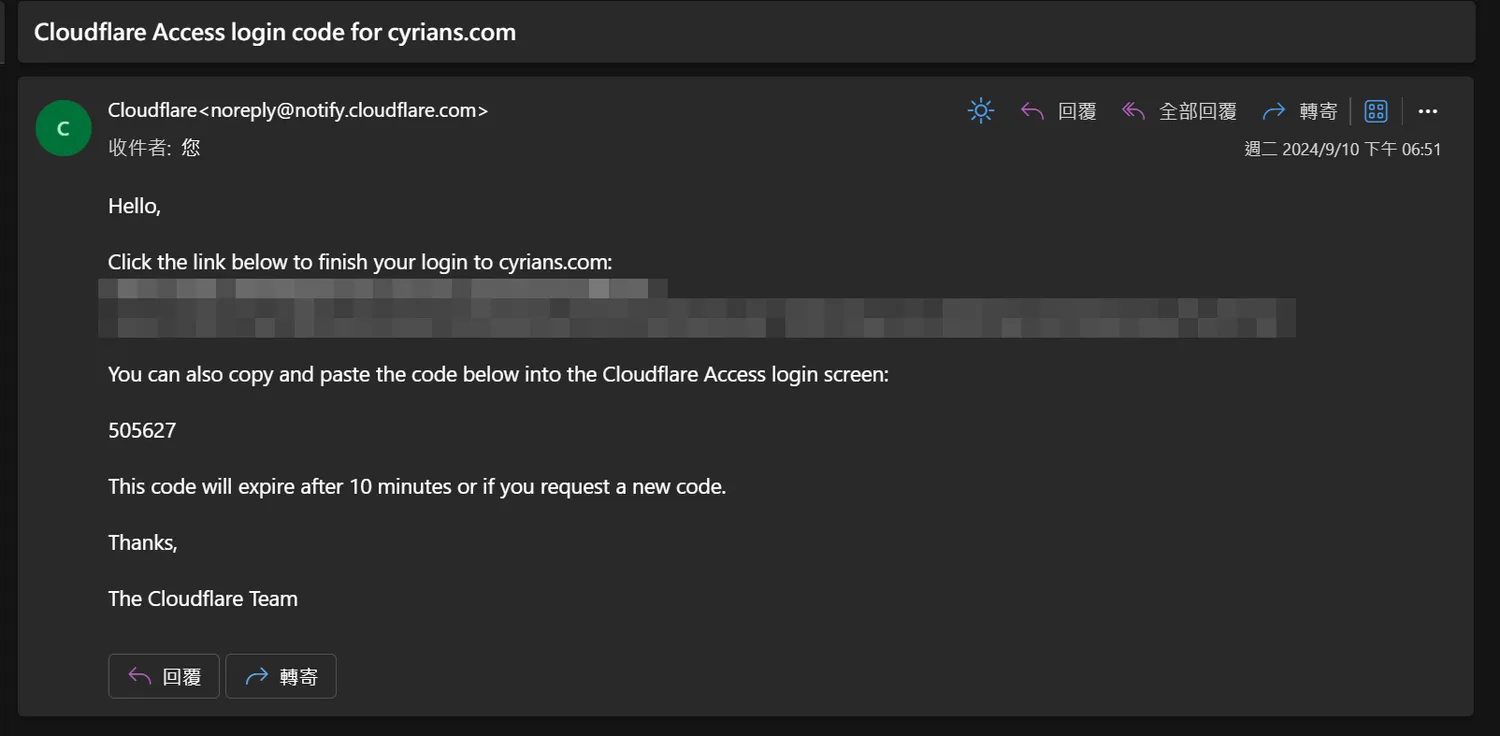Click Reply All in message header
Screen dimensions: 1500x736
pyautogui.click(x=1179, y=111)
